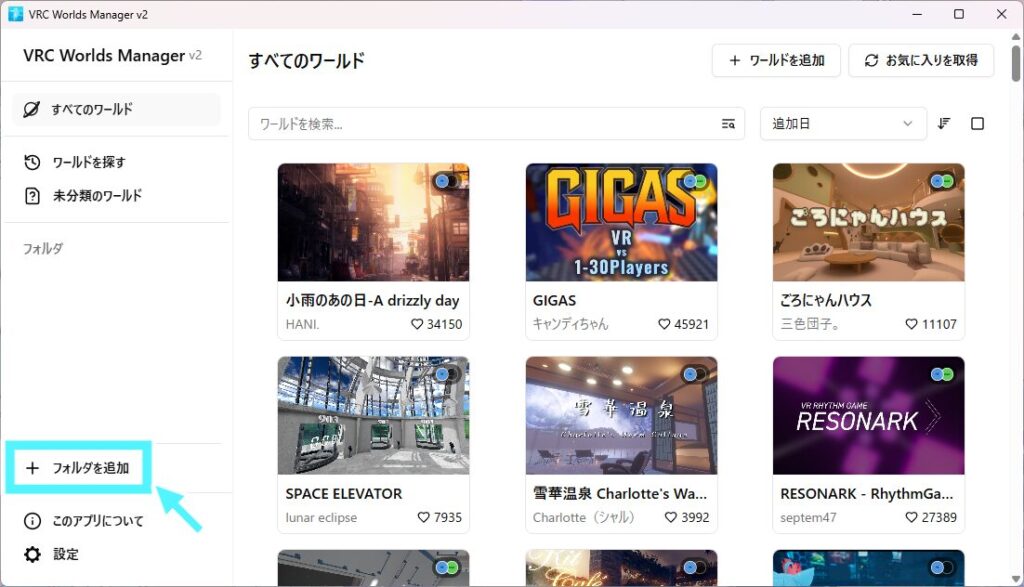
Task: Select 未分類のワールド in the sidebar
Action: coord(96,195)
